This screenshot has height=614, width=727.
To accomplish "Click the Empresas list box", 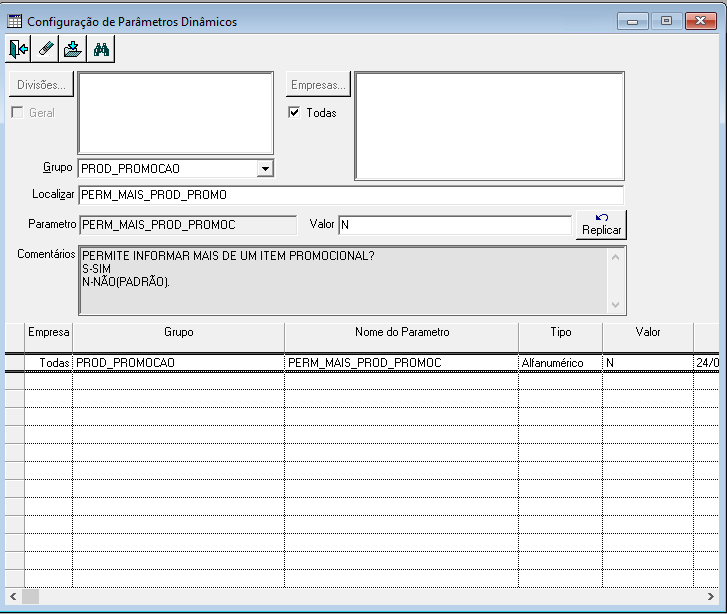I will tap(490, 126).
